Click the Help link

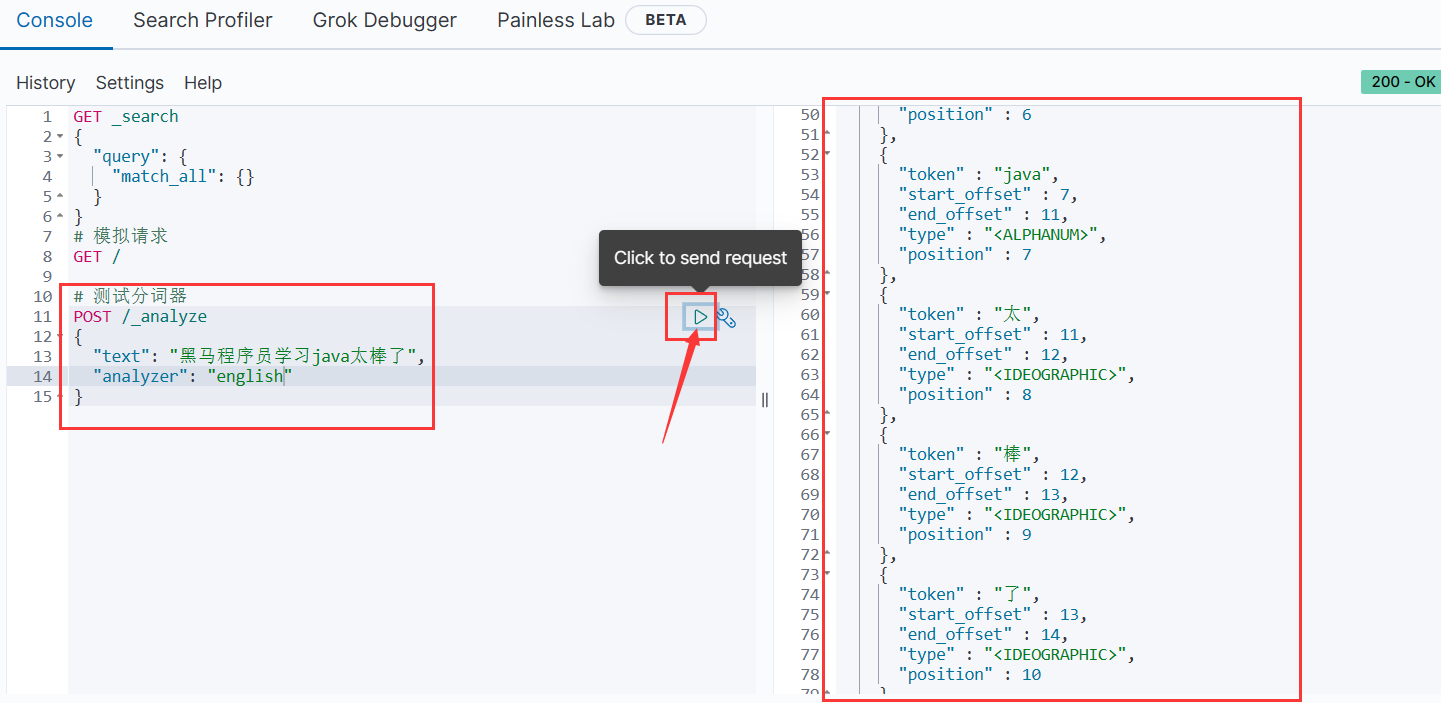pos(203,83)
